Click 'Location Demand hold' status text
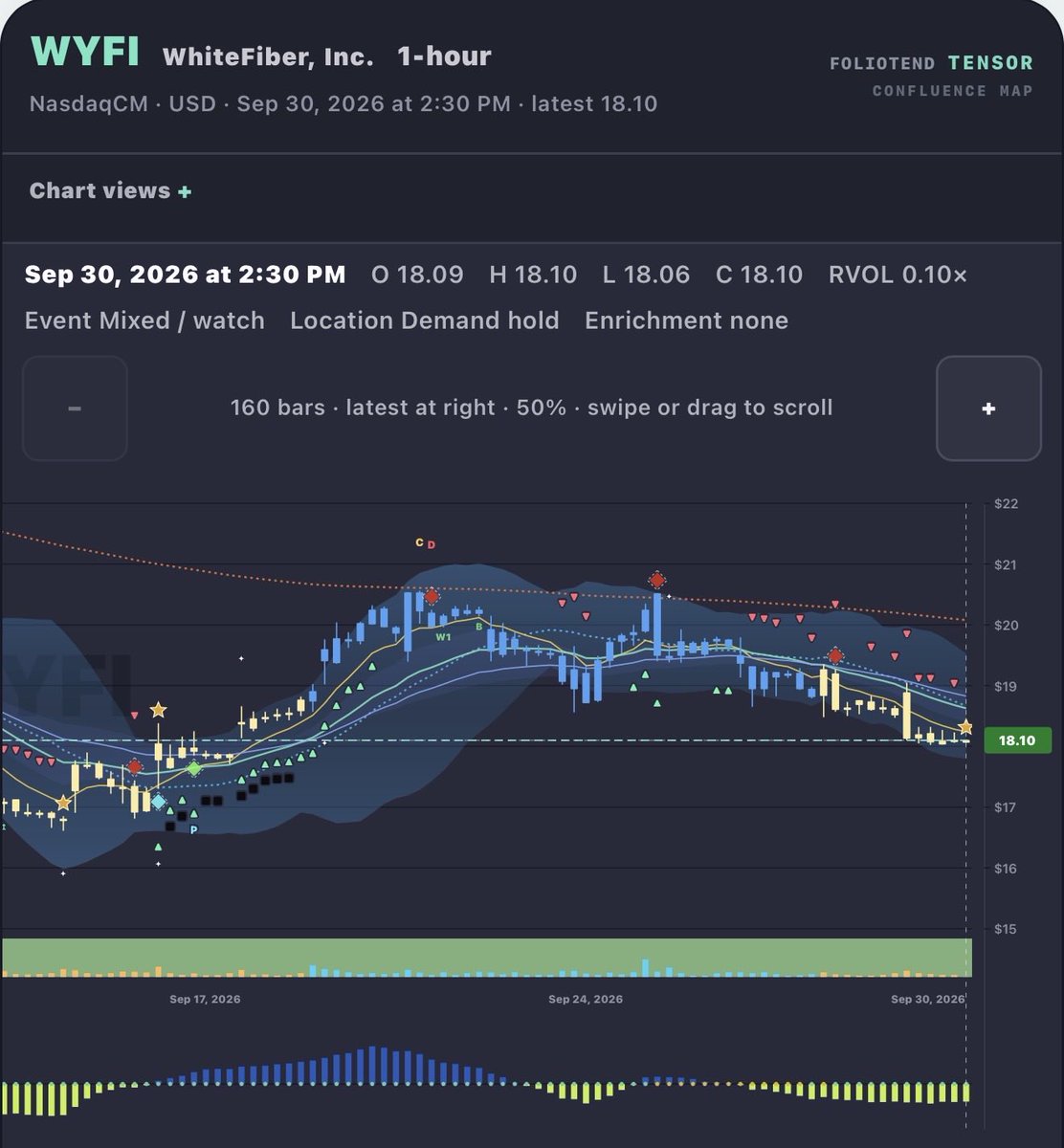 pos(425,320)
